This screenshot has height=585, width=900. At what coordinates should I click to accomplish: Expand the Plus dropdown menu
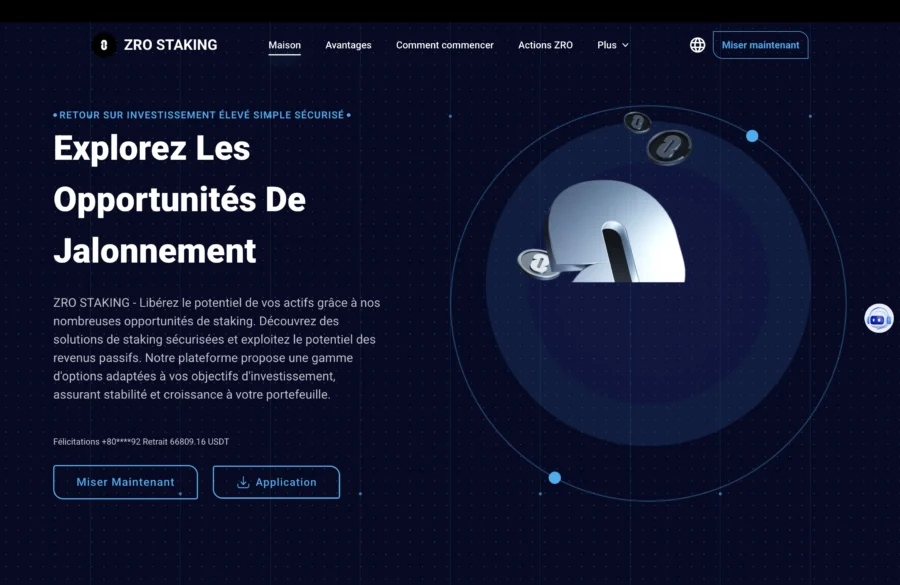[x=612, y=45]
